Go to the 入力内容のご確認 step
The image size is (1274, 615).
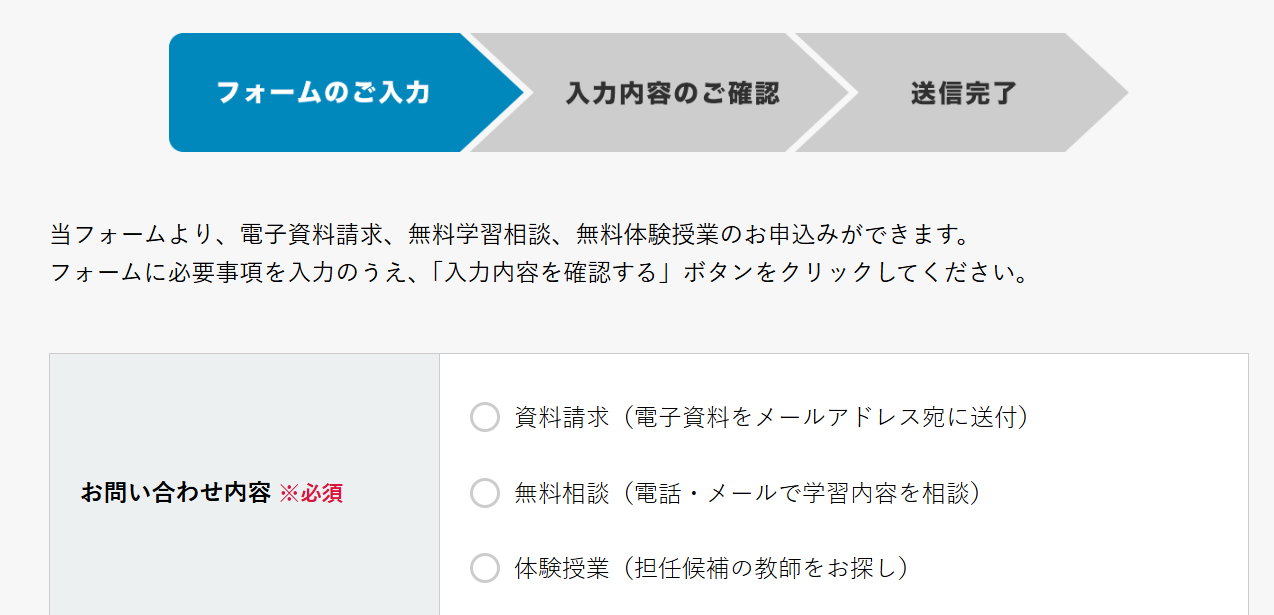pyautogui.click(x=672, y=93)
